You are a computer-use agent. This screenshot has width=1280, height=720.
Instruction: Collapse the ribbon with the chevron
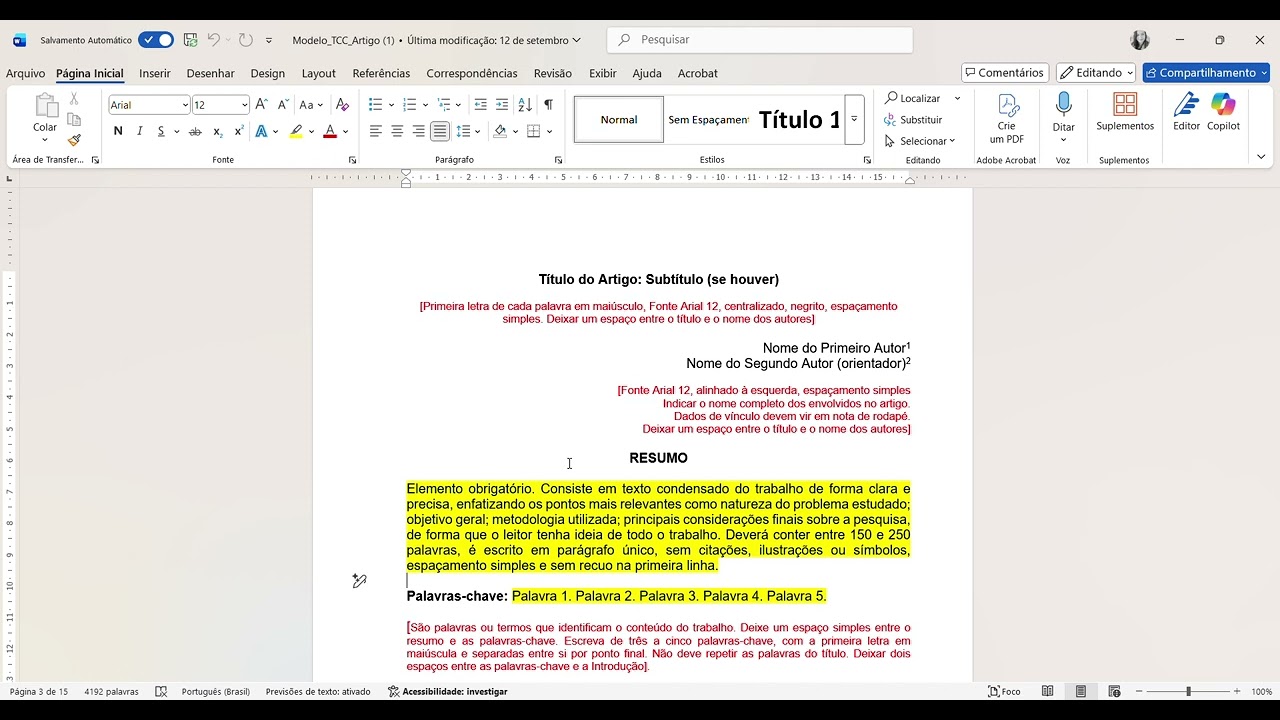(x=1260, y=157)
